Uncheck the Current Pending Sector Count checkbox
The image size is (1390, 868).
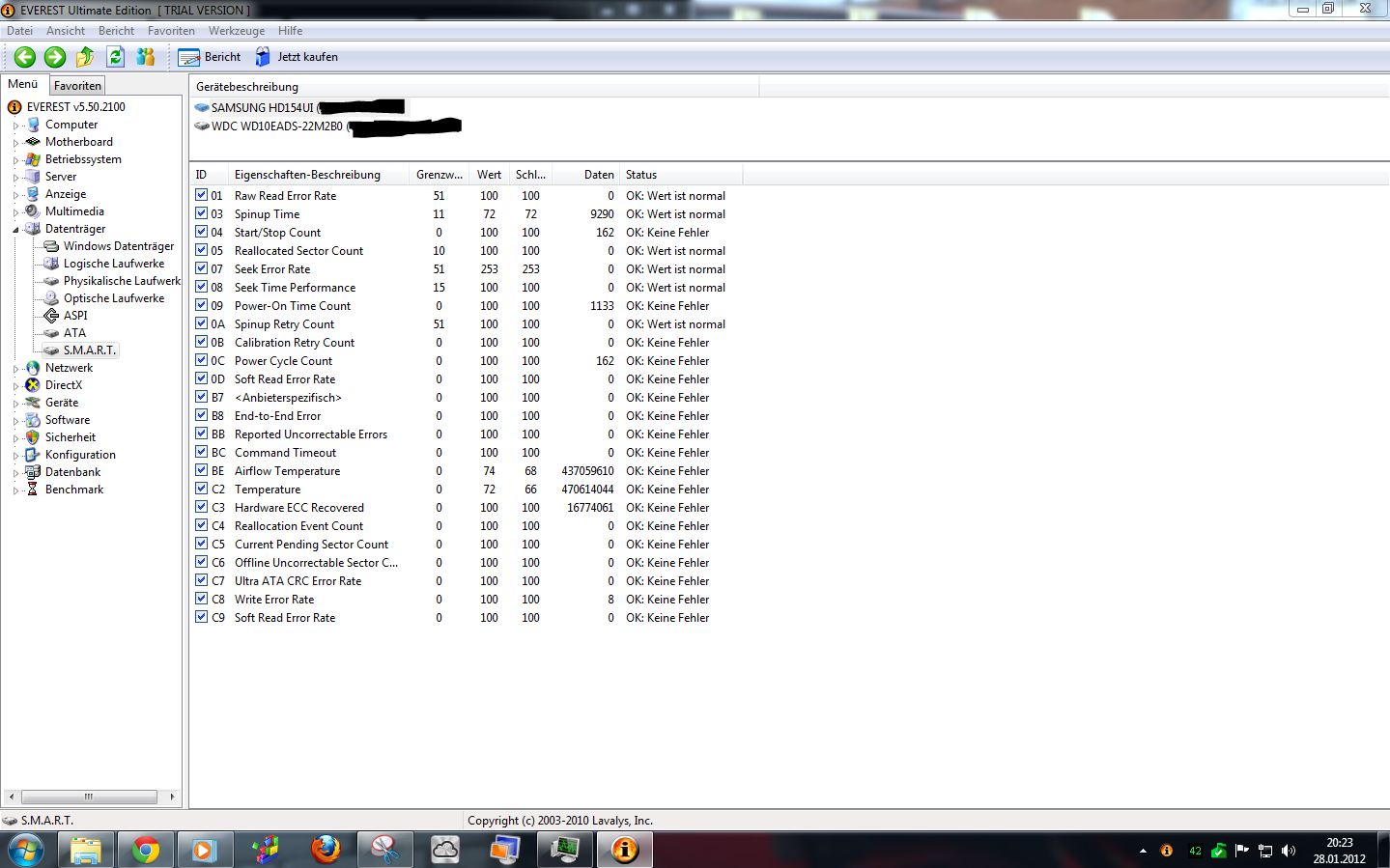tap(202, 544)
